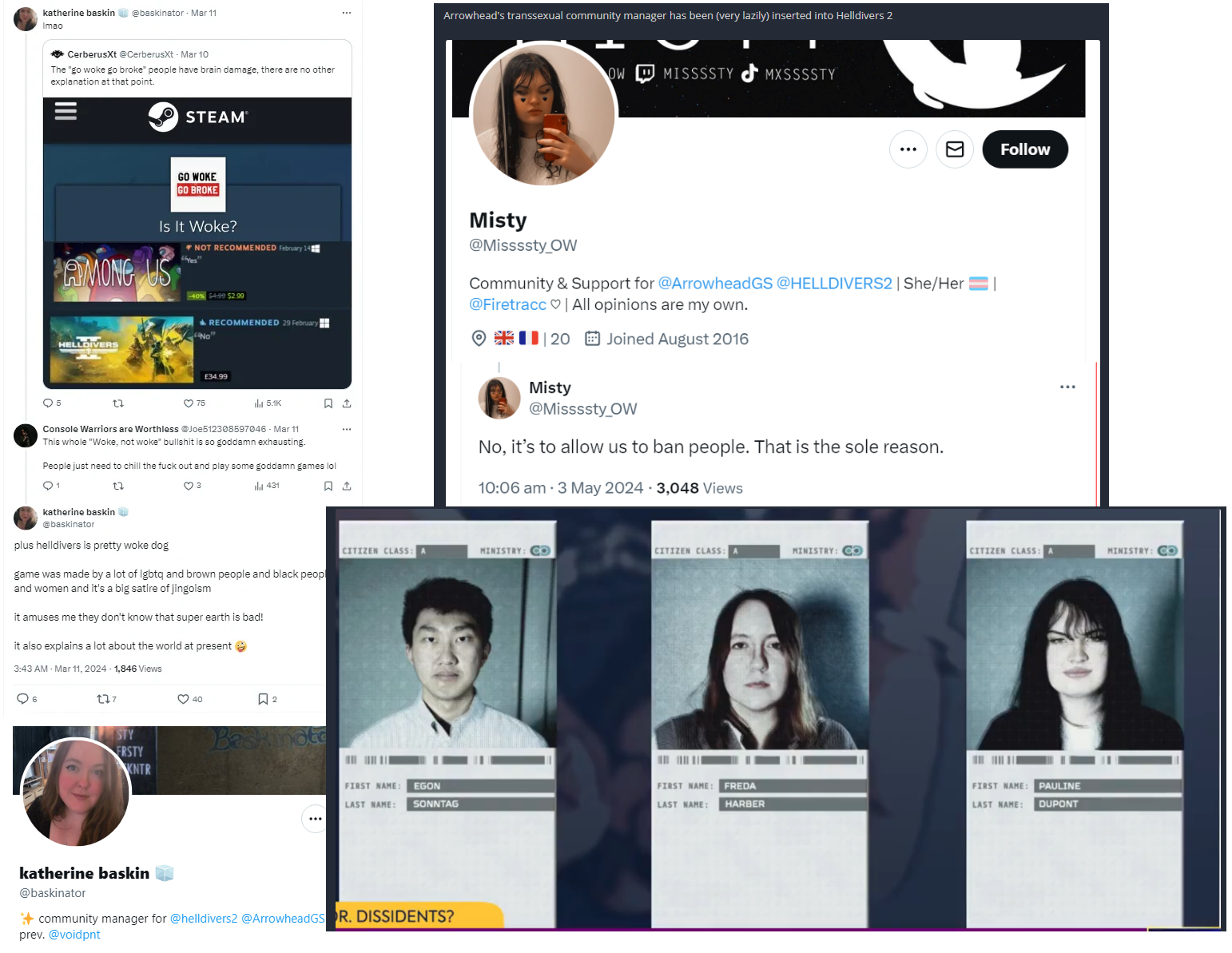The height and width of the screenshot is (953, 1232).
Task: Click the TikTok icon in Misty's banner
Action: coord(749,73)
